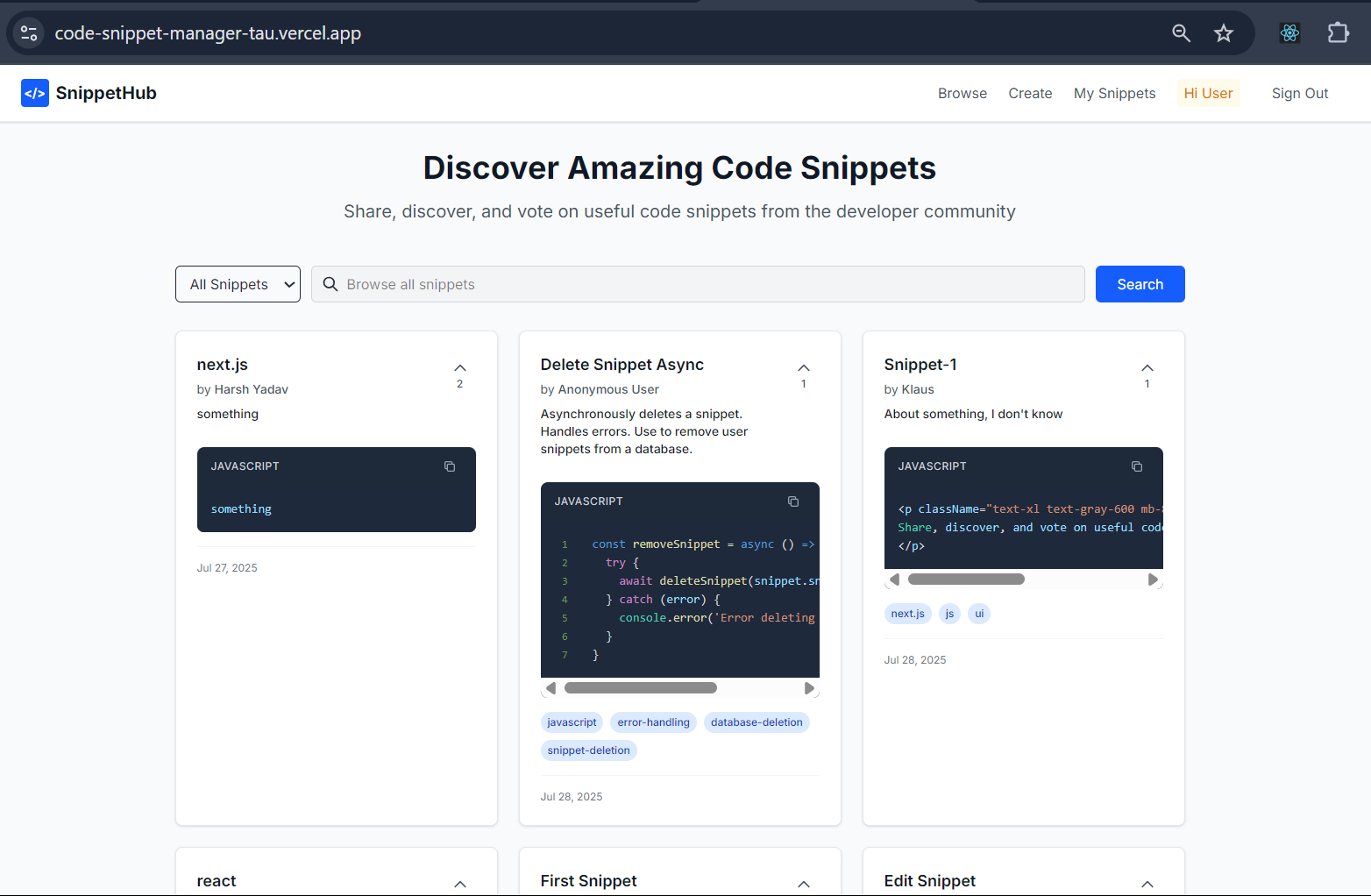This screenshot has width=1371, height=896.
Task: Upvote the Snippet-1 card
Action: [1147, 368]
